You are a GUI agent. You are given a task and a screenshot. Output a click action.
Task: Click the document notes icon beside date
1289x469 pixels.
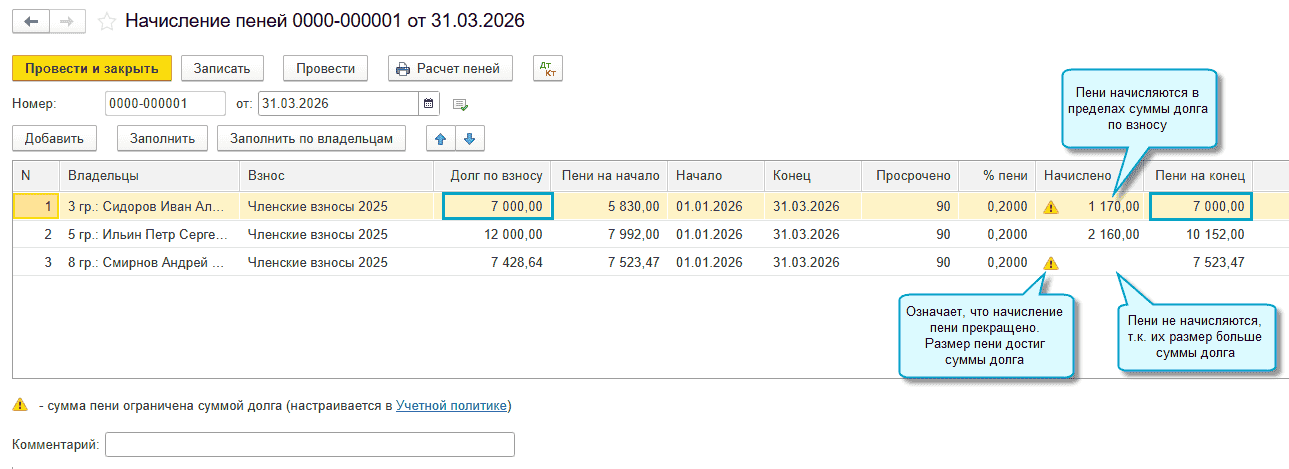coord(460,104)
